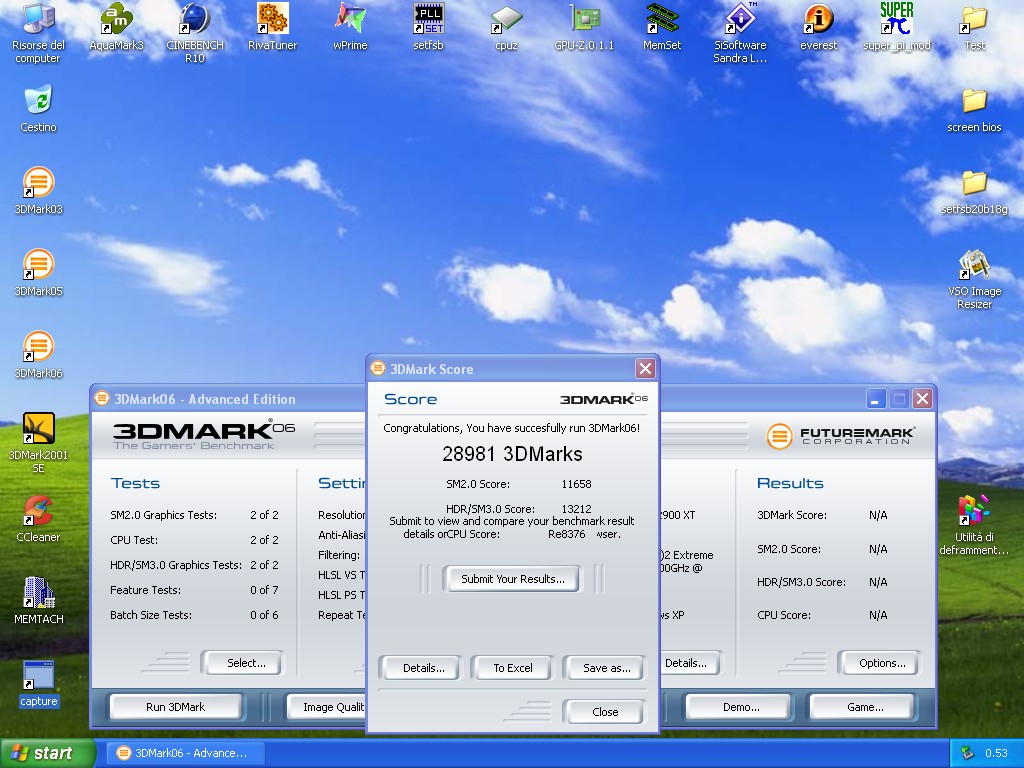The height and width of the screenshot is (768, 1024).
Task: Click the VSO Image Resizer icon
Action: (974, 280)
